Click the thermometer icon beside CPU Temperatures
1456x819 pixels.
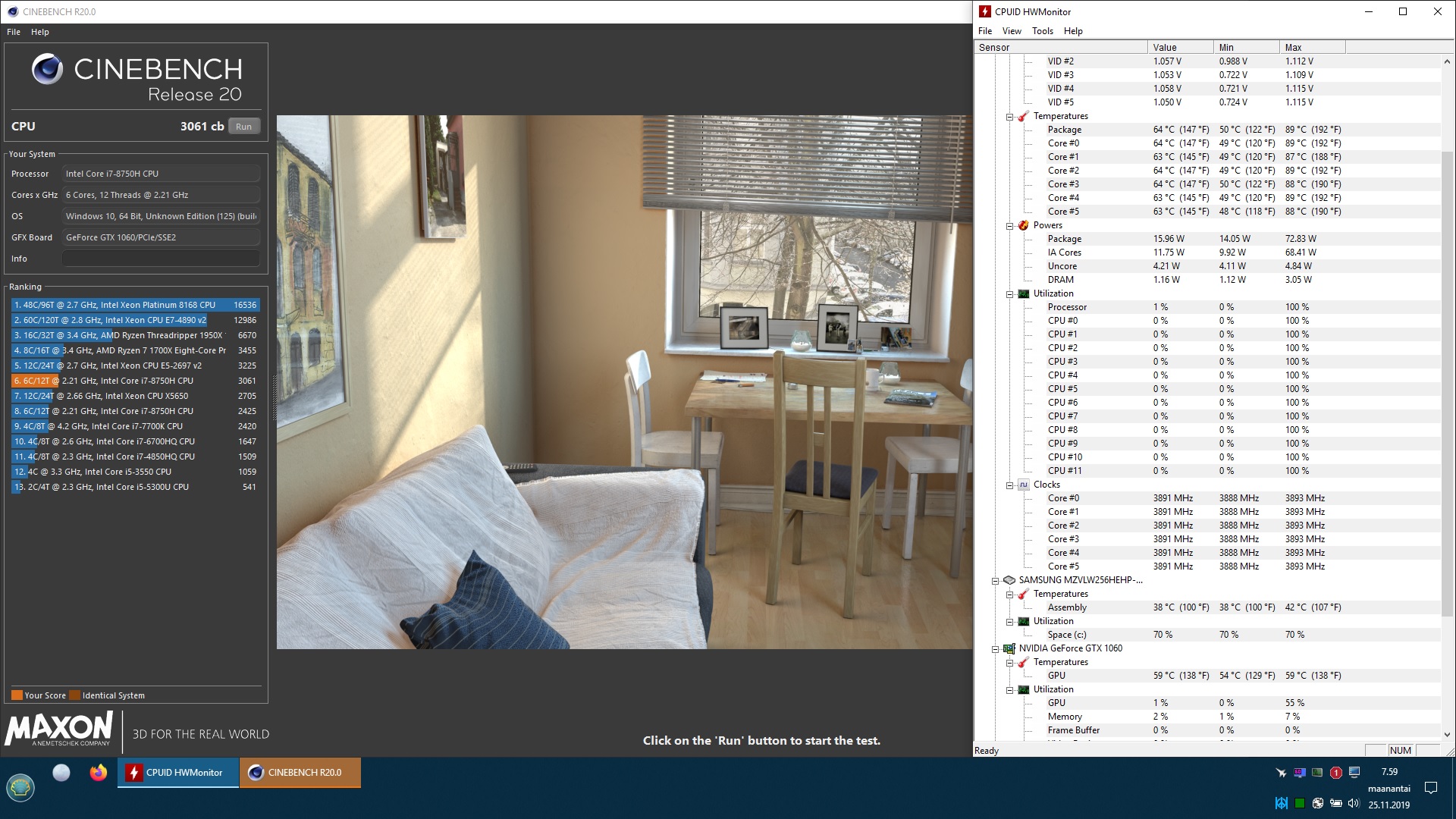[x=1023, y=116]
